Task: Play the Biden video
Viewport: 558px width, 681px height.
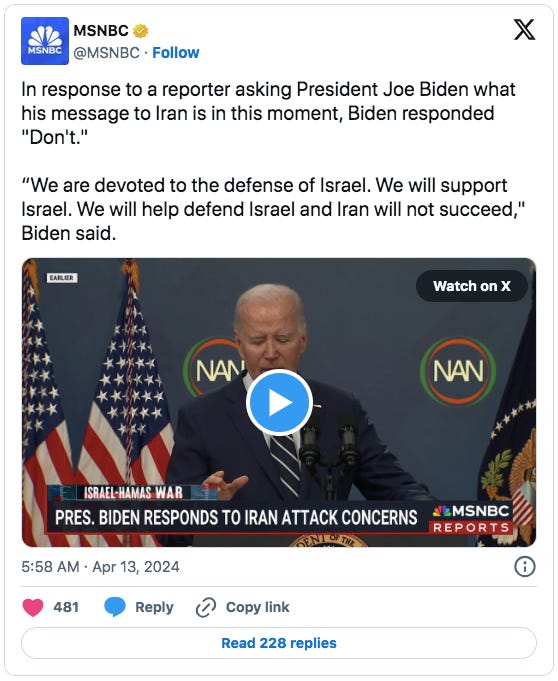Action: click(x=279, y=403)
